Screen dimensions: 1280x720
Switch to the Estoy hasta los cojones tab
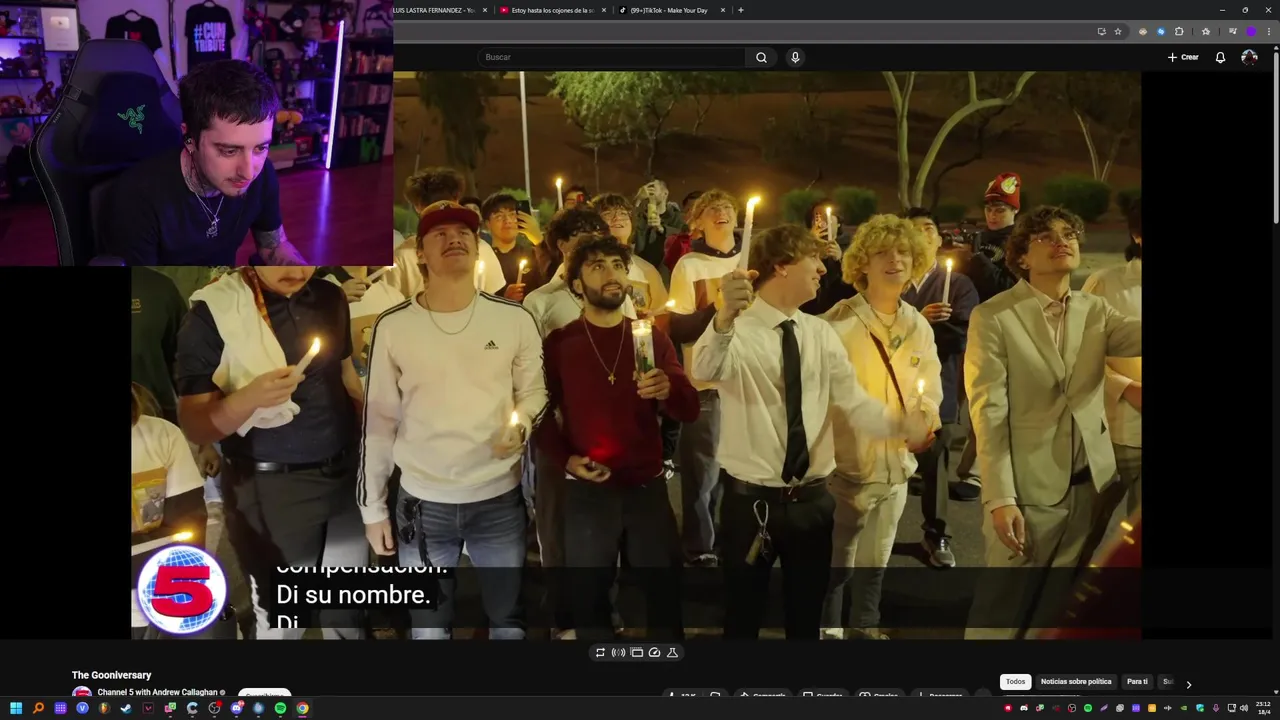[552, 10]
